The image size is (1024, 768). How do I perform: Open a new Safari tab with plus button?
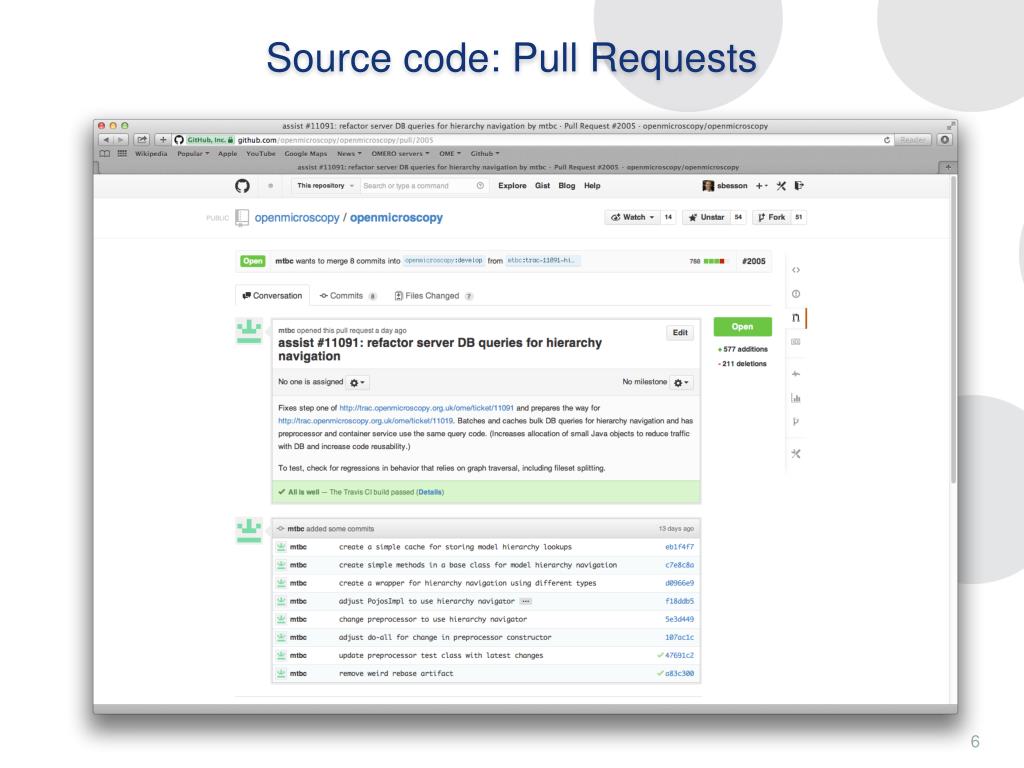point(948,167)
